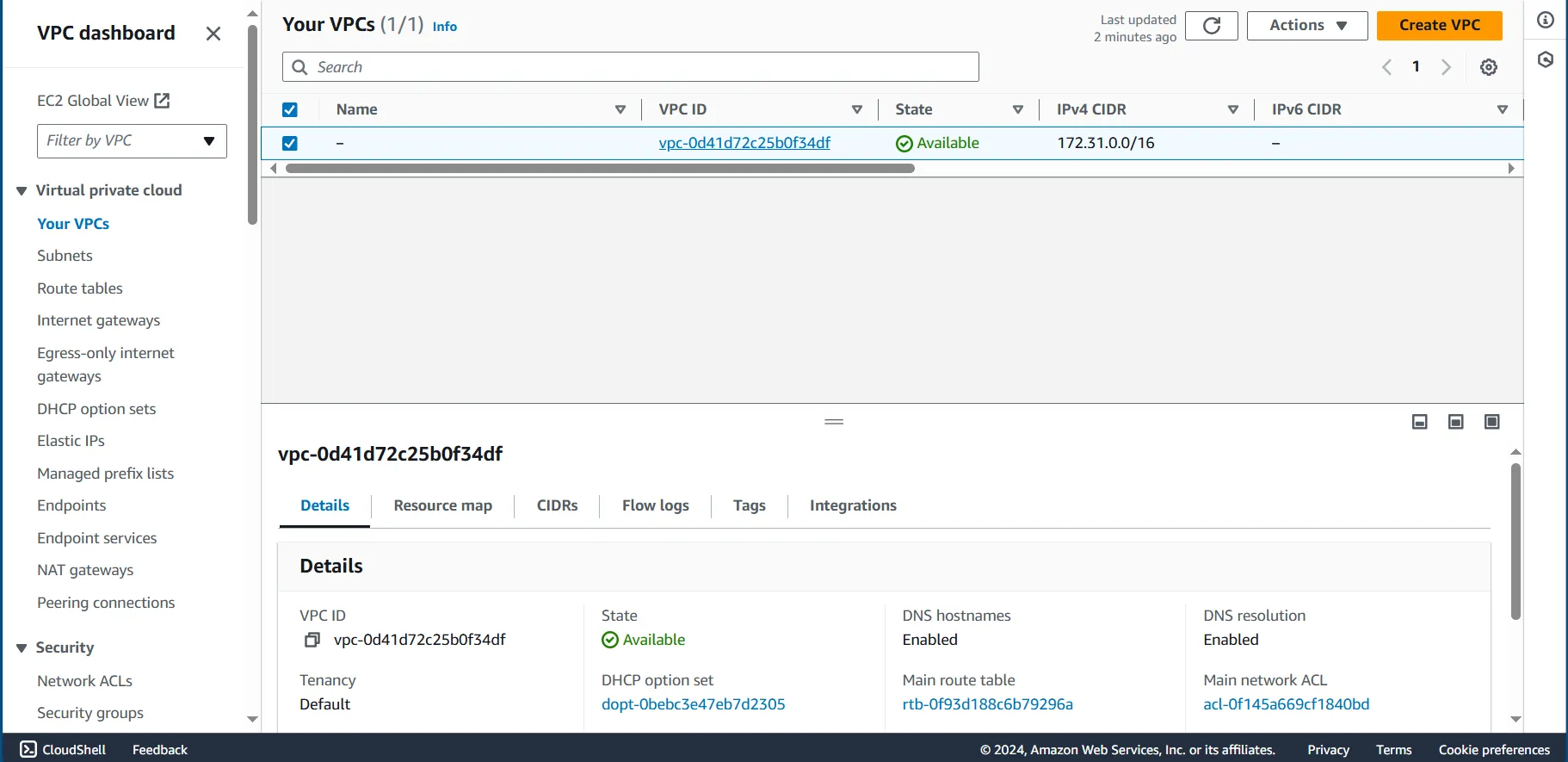This screenshot has width=1568, height=762.
Task: Click Feedback in footer
Action: coord(160,750)
